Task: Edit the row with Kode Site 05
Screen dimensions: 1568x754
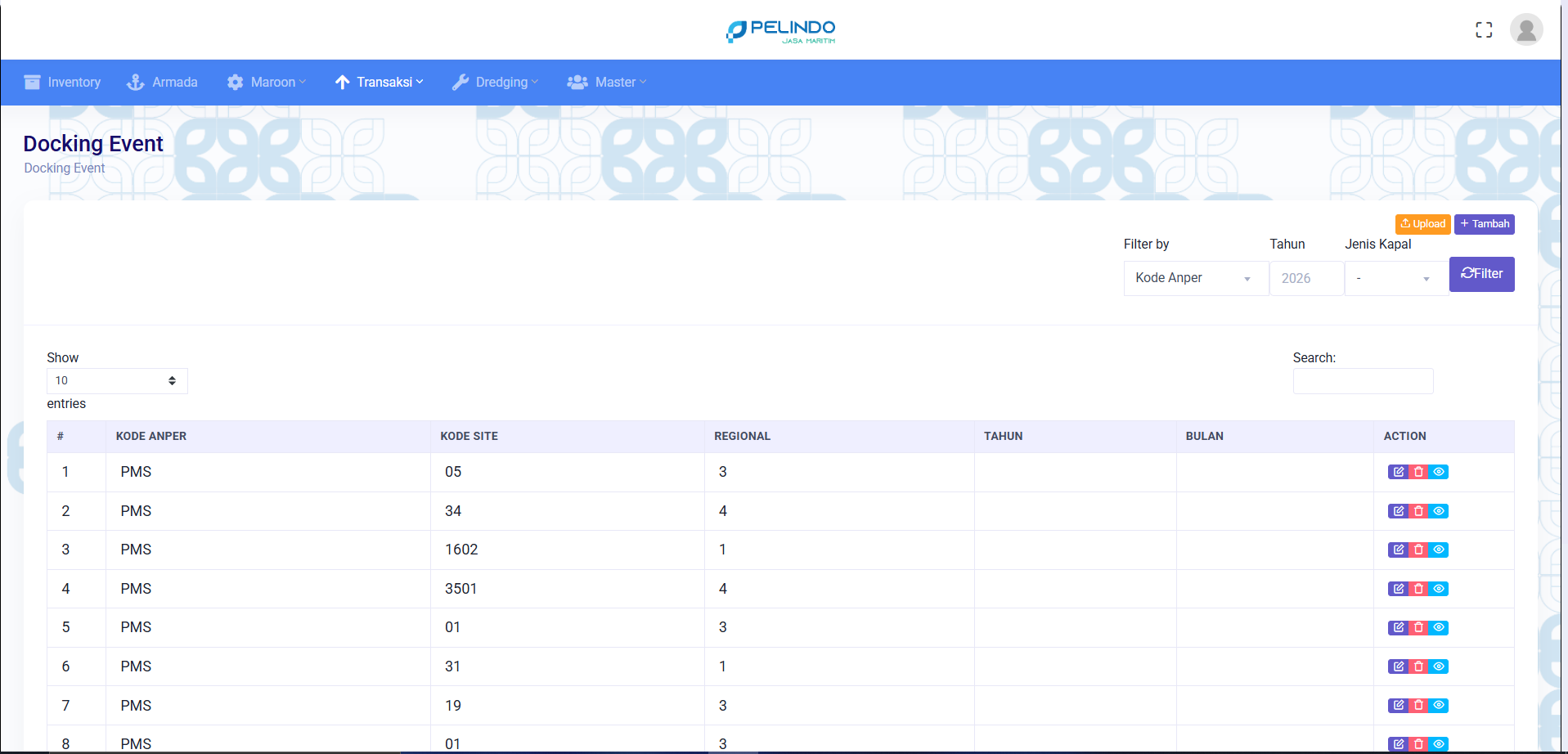Action: point(1399,472)
